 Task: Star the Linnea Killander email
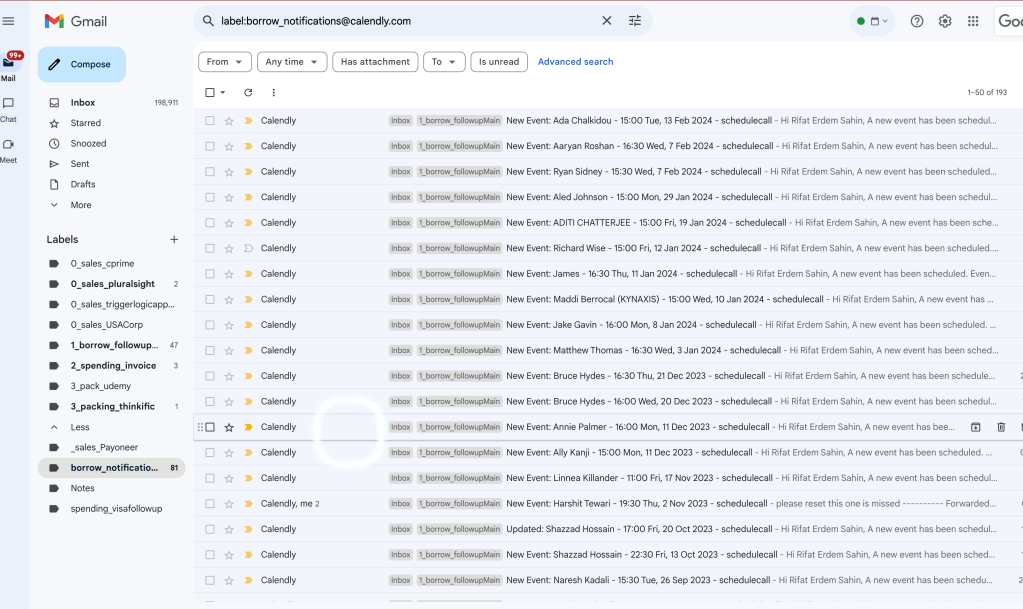(229, 478)
